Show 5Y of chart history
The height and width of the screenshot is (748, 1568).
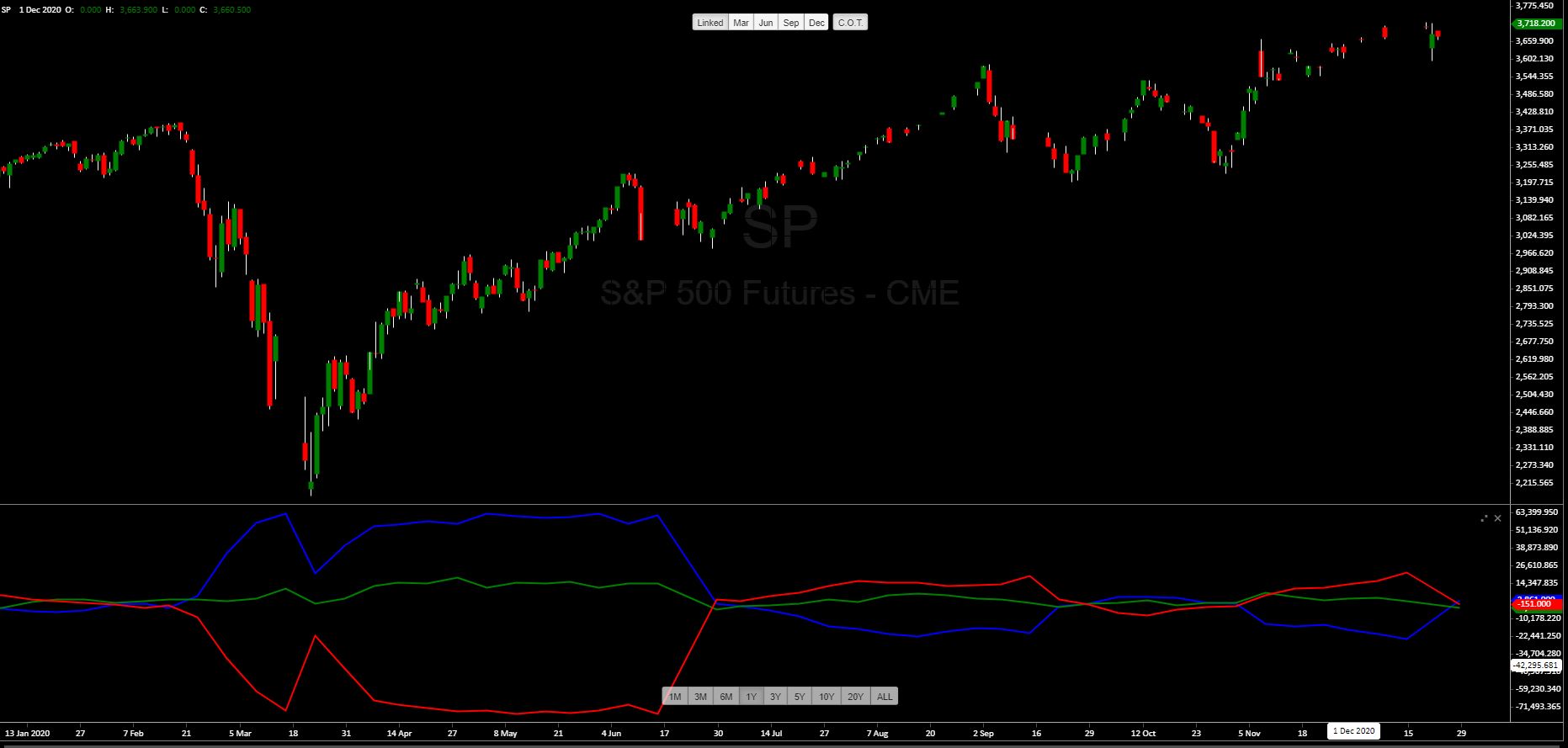[800, 697]
